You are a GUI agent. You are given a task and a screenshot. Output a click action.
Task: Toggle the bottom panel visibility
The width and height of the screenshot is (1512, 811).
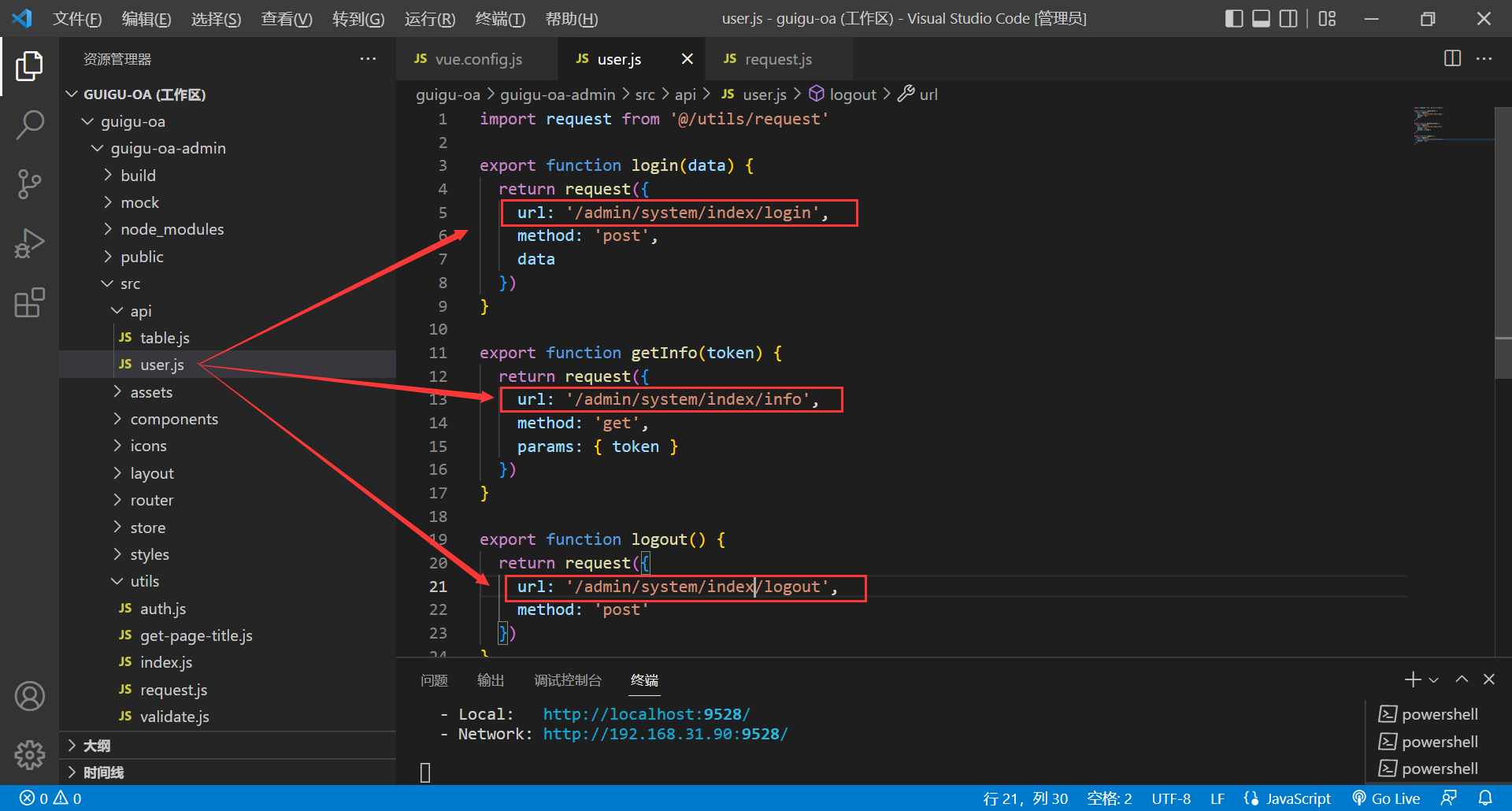pos(1261,19)
